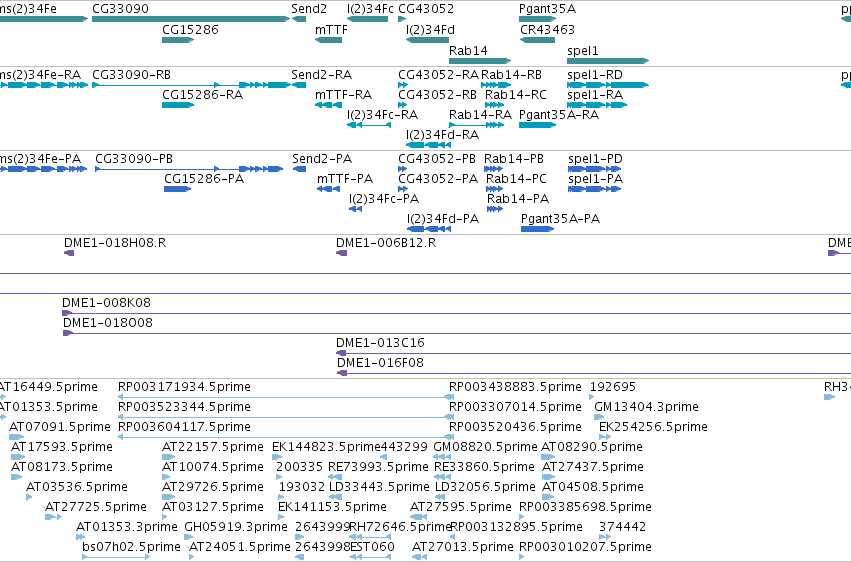This screenshot has width=851, height=562.
Task: Open the CR43463 gene label
Action: [x=547, y=29]
